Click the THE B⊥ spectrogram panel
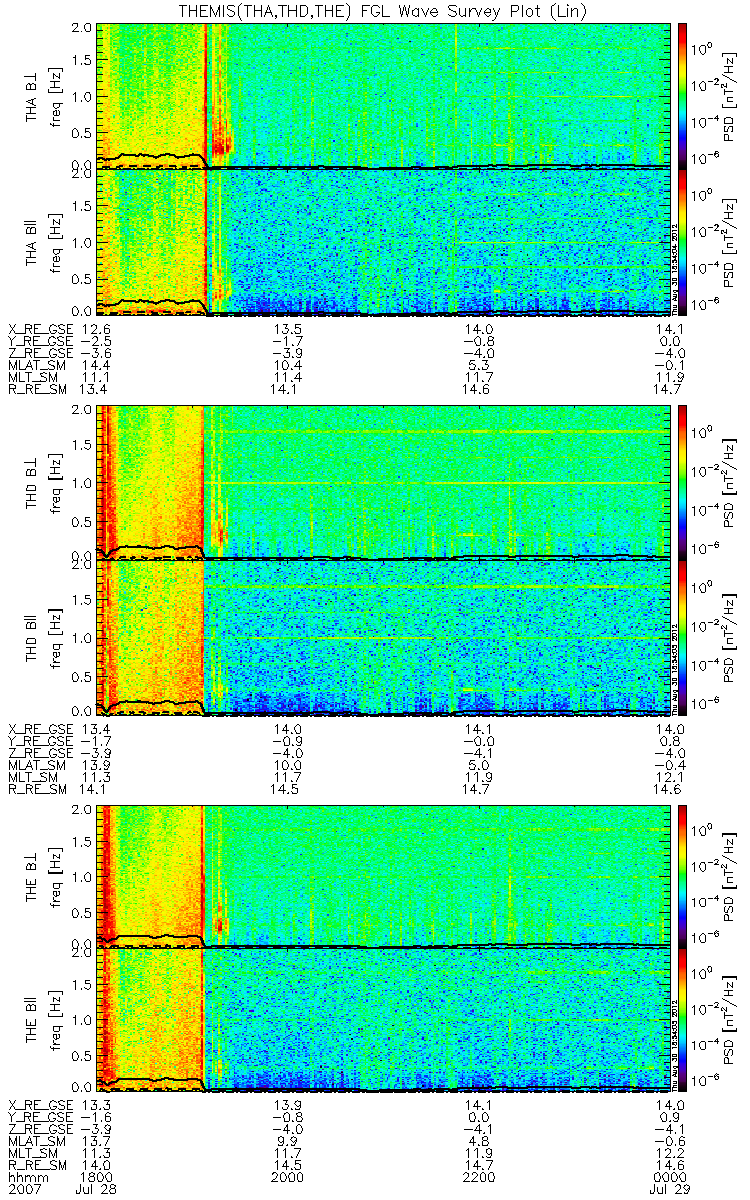750x1200 pixels. click(x=383, y=875)
